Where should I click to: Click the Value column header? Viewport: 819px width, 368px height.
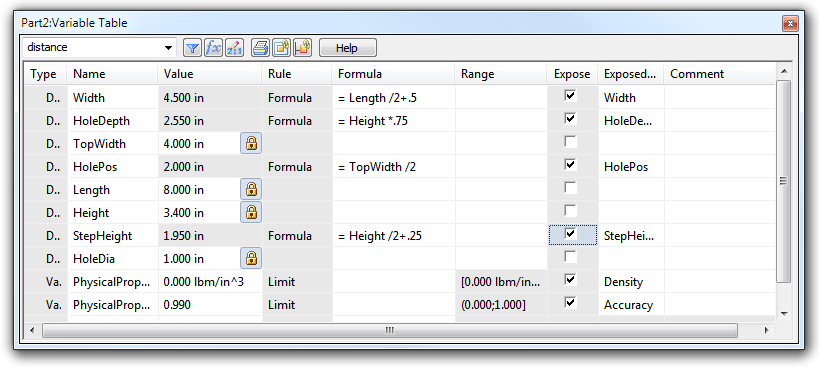(209, 74)
